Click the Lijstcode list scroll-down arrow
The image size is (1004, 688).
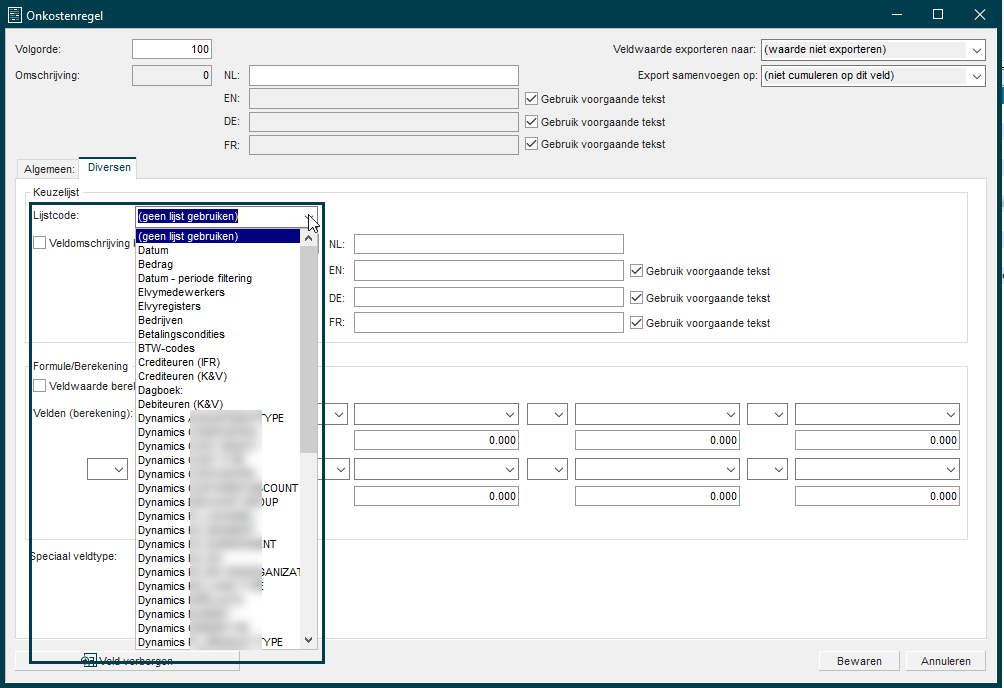click(x=309, y=640)
